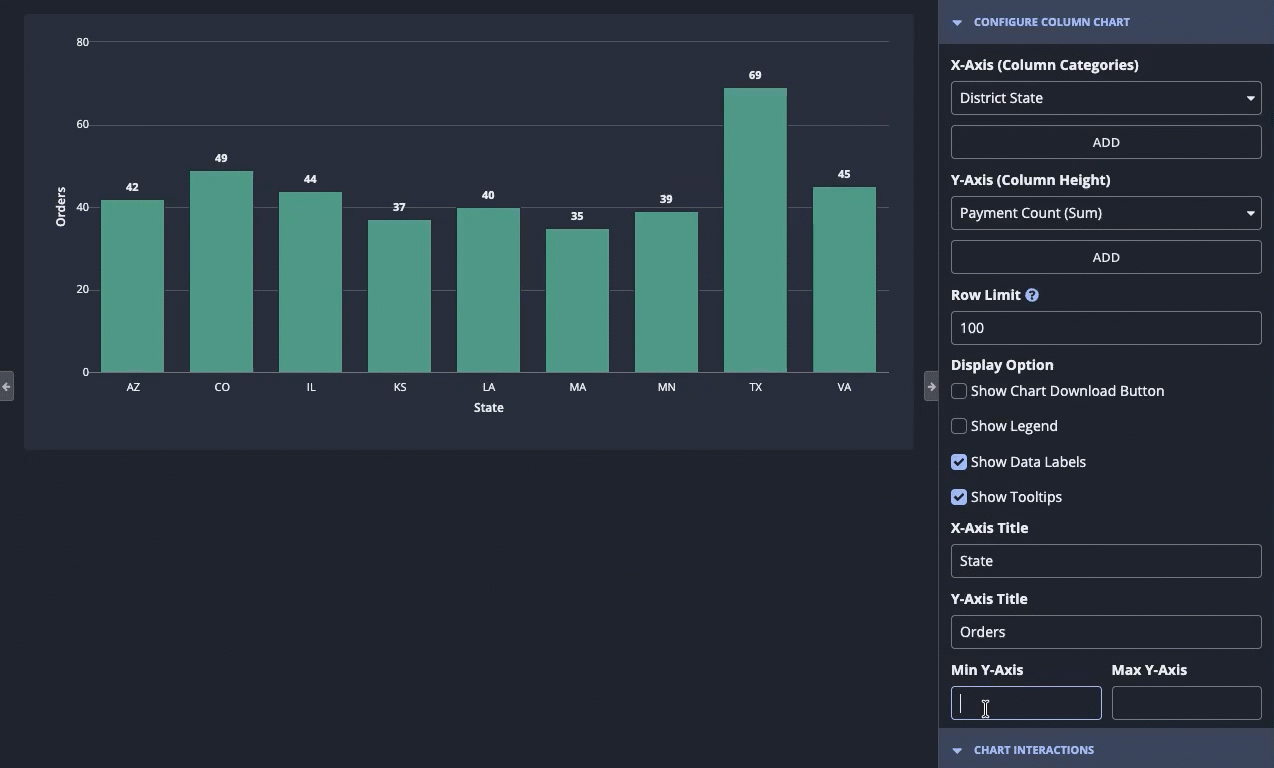Click ADD button under X-Axis categories
The height and width of the screenshot is (768, 1274).
click(1106, 142)
